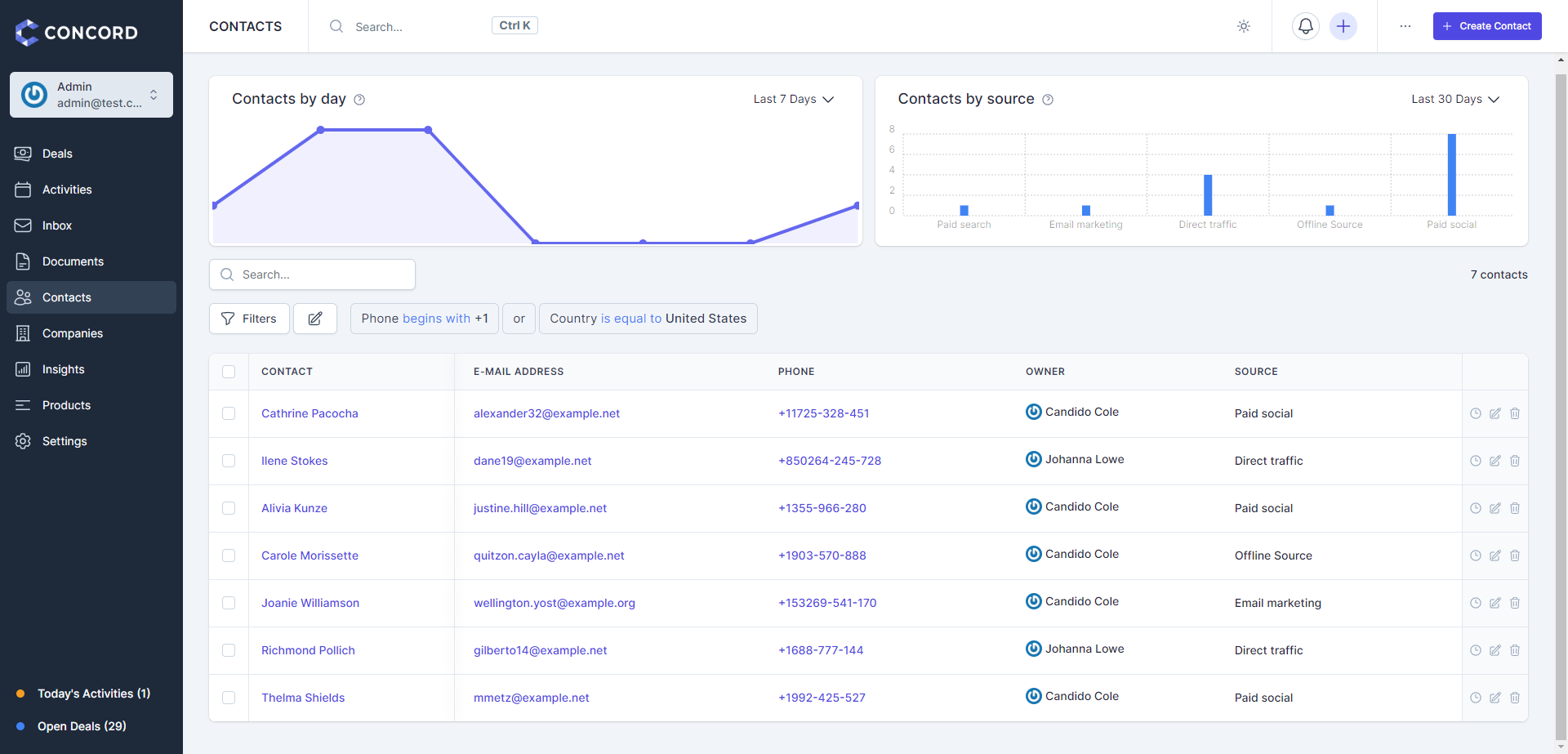This screenshot has height=754, width=1568.
Task: Open the Last 30 Days dropdown on Contacts by source
Action: pos(1455,99)
